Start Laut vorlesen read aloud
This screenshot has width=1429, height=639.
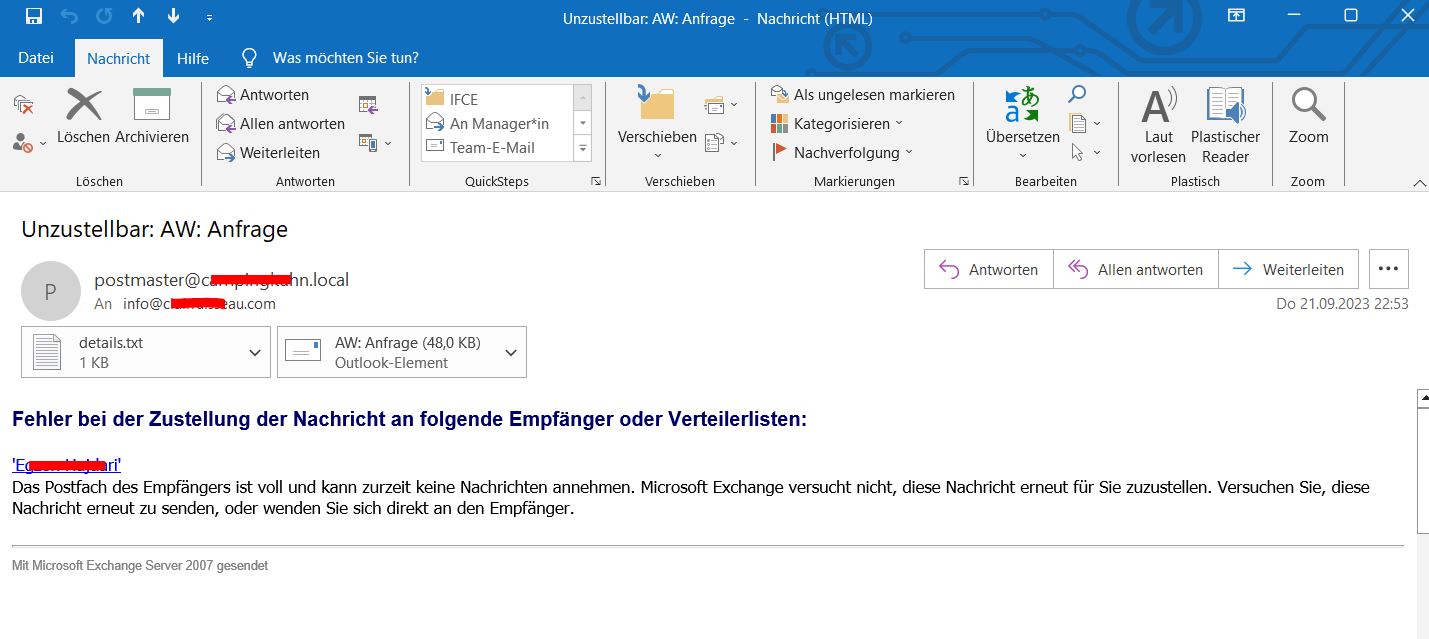(x=1158, y=108)
